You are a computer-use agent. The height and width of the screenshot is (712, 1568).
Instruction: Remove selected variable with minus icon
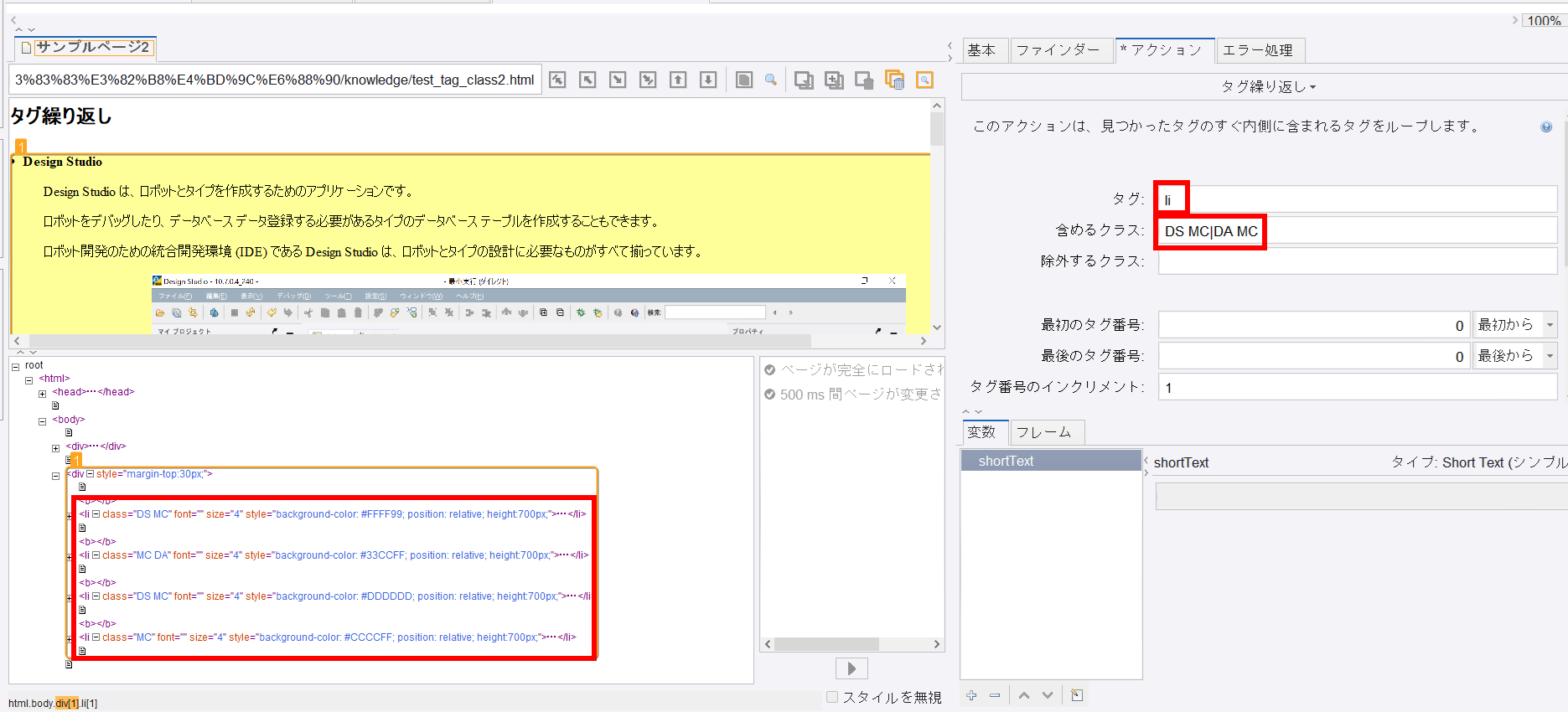click(995, 695)
